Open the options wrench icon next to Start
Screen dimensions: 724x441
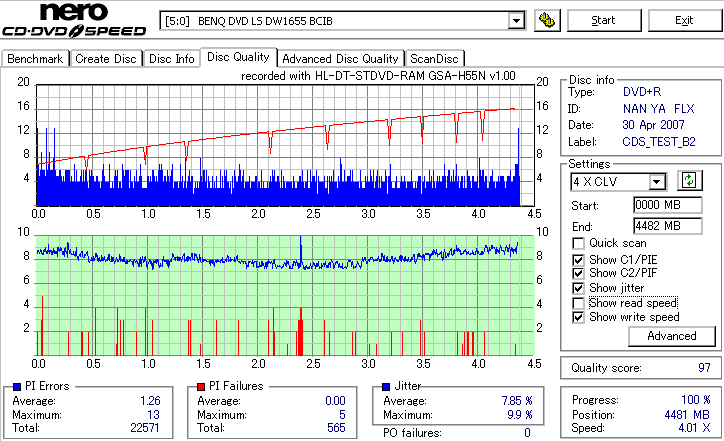coord(547,20)
